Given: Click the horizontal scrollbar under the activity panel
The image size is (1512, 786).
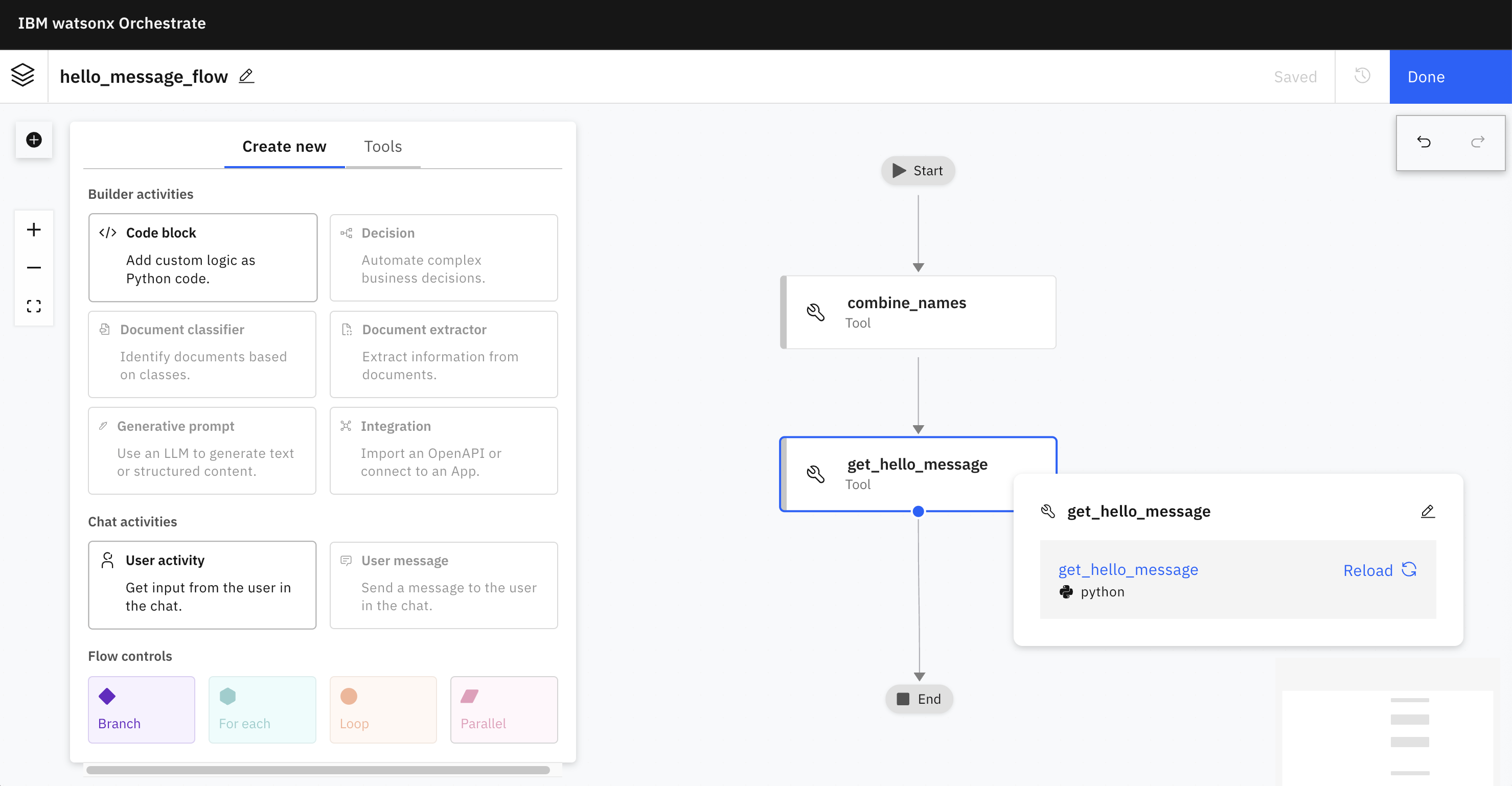Looking at the screenshot, I should (318, 770).
